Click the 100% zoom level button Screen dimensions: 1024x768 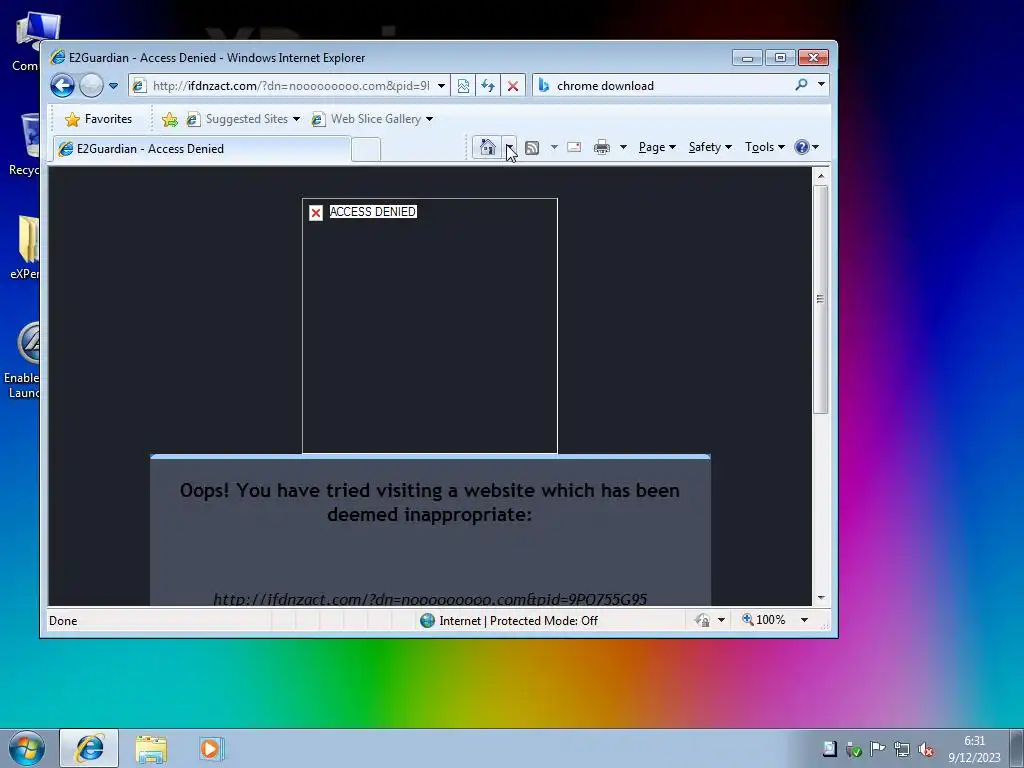764,620
